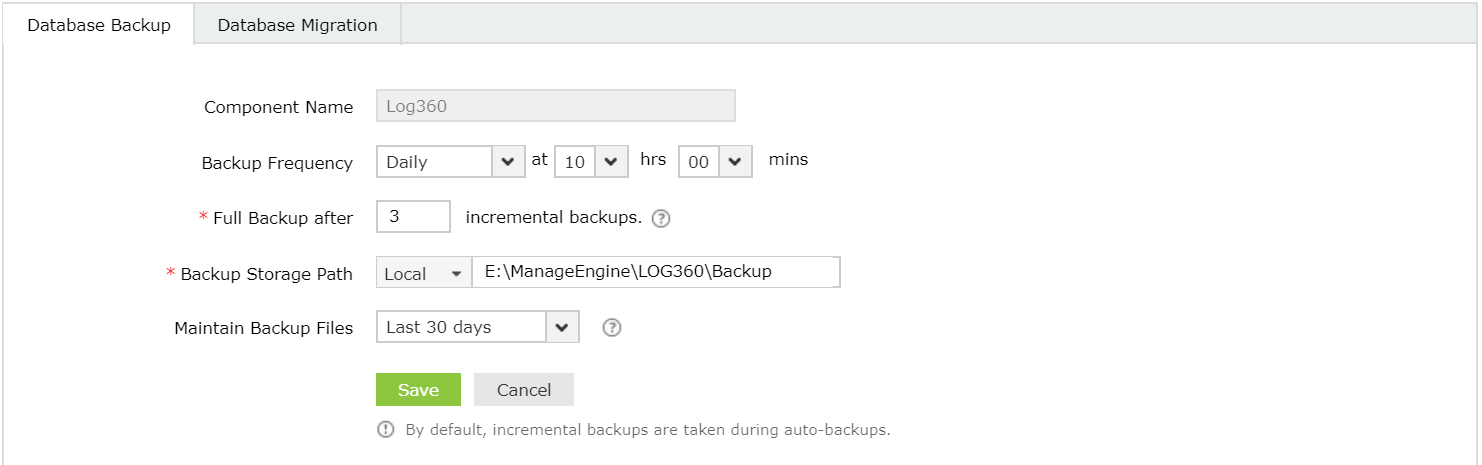Click the Full Backup after number field
Screen dimensions: 1482x465
click(x=414, y=217)
